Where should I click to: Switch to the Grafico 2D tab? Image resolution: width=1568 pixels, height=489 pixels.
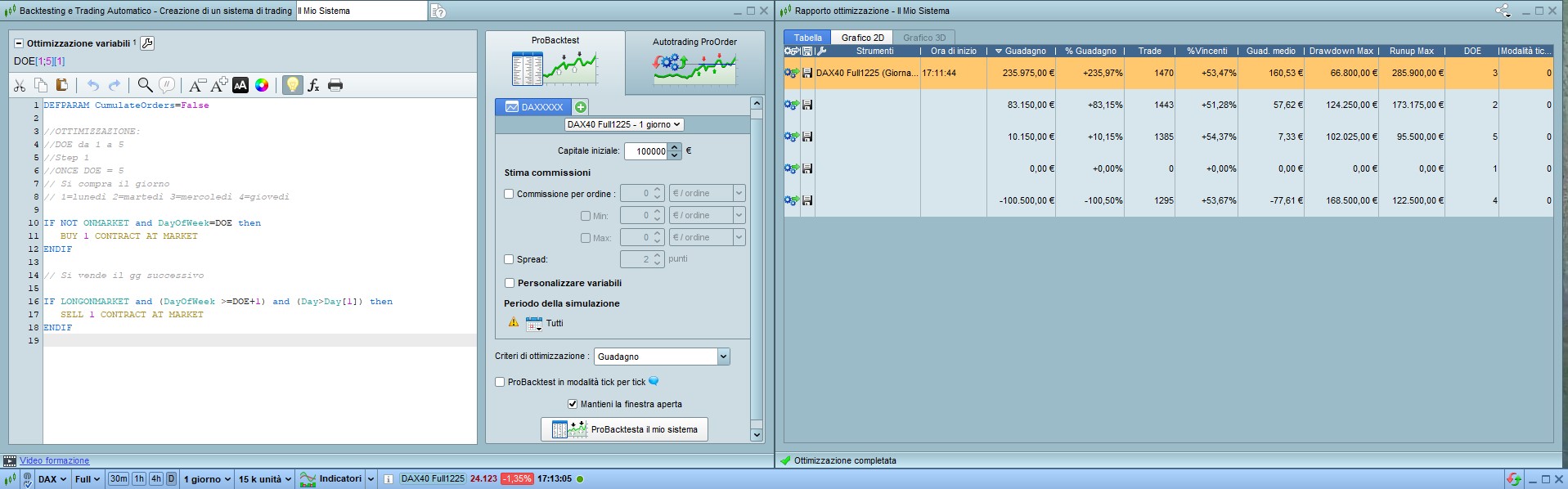(x=862, y=38)
